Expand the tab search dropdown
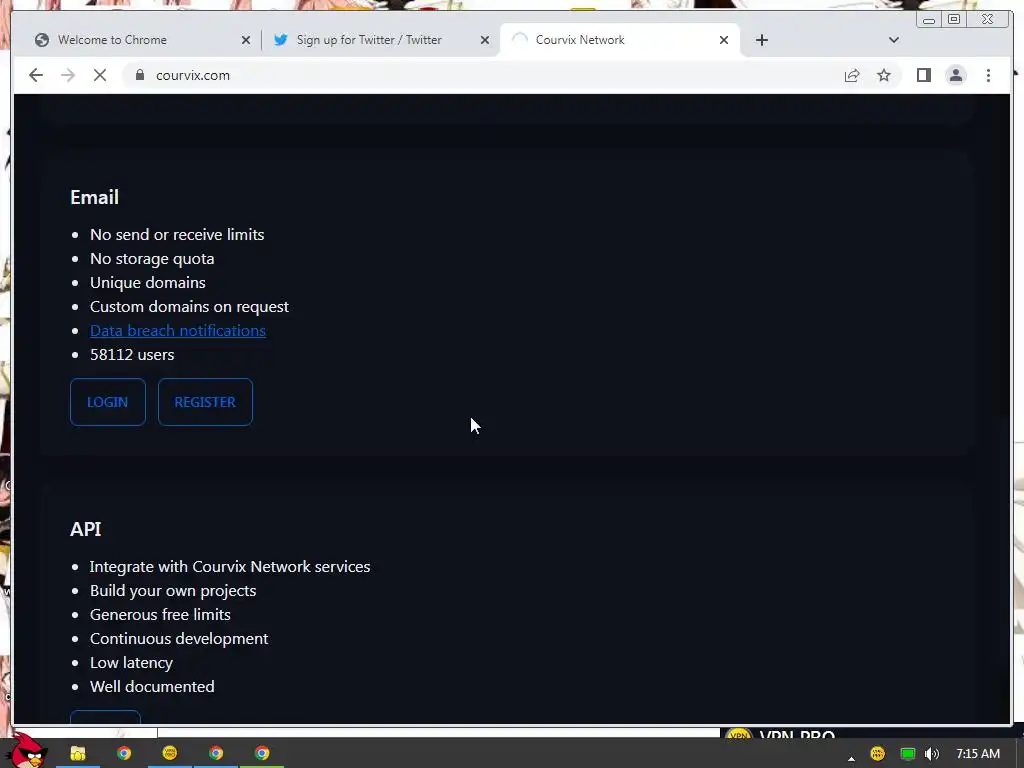The image size is (1024, 768). (x=893, y=40)
